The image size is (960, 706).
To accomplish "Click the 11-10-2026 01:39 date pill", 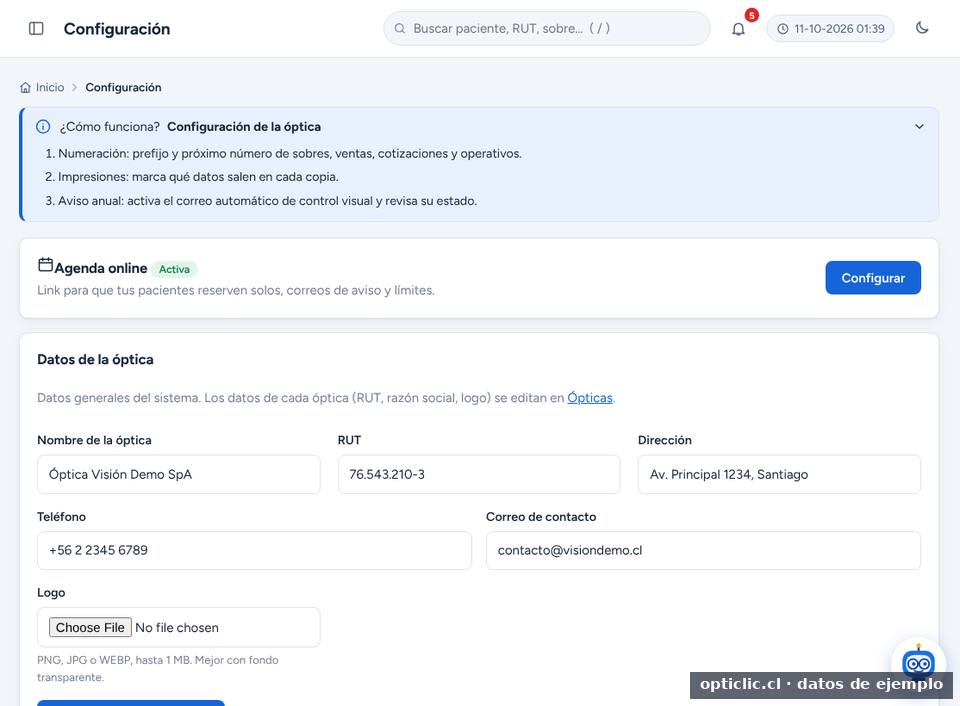I will click(830, 29).
